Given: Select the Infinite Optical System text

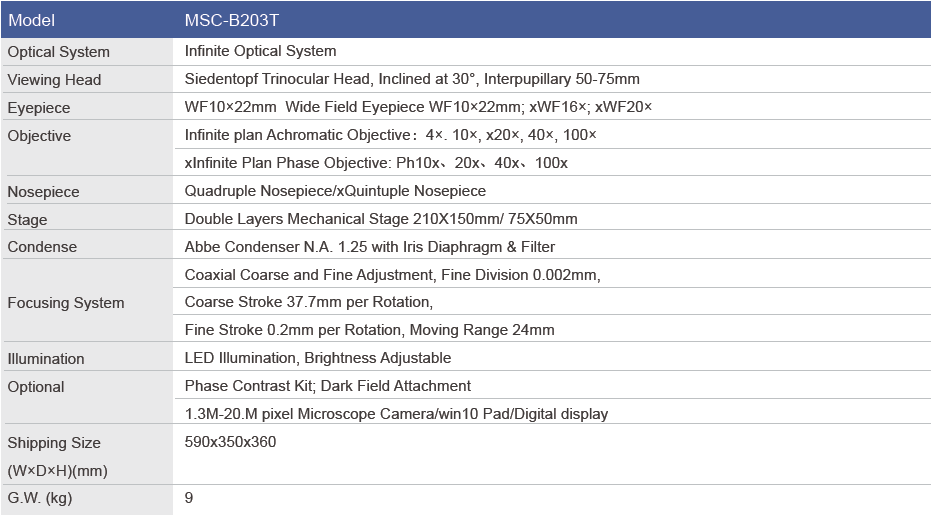Looking at the screenshot, I should pyautogui.click(x=260, y=51).
